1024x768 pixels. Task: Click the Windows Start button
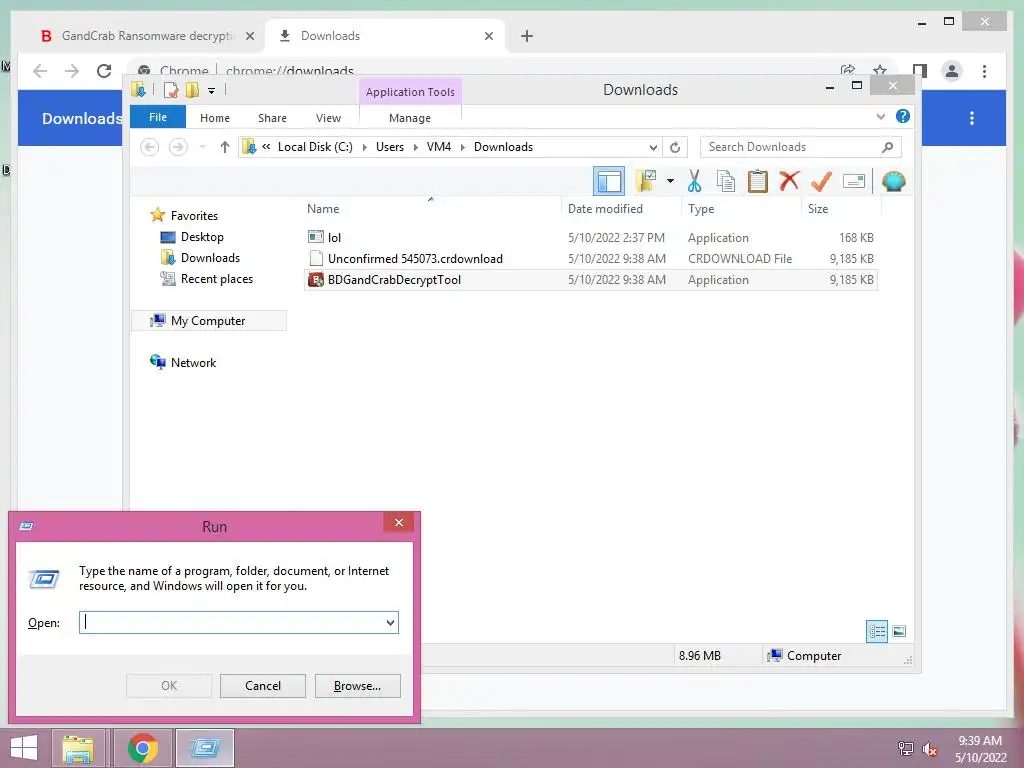click(x=24, y=748)
